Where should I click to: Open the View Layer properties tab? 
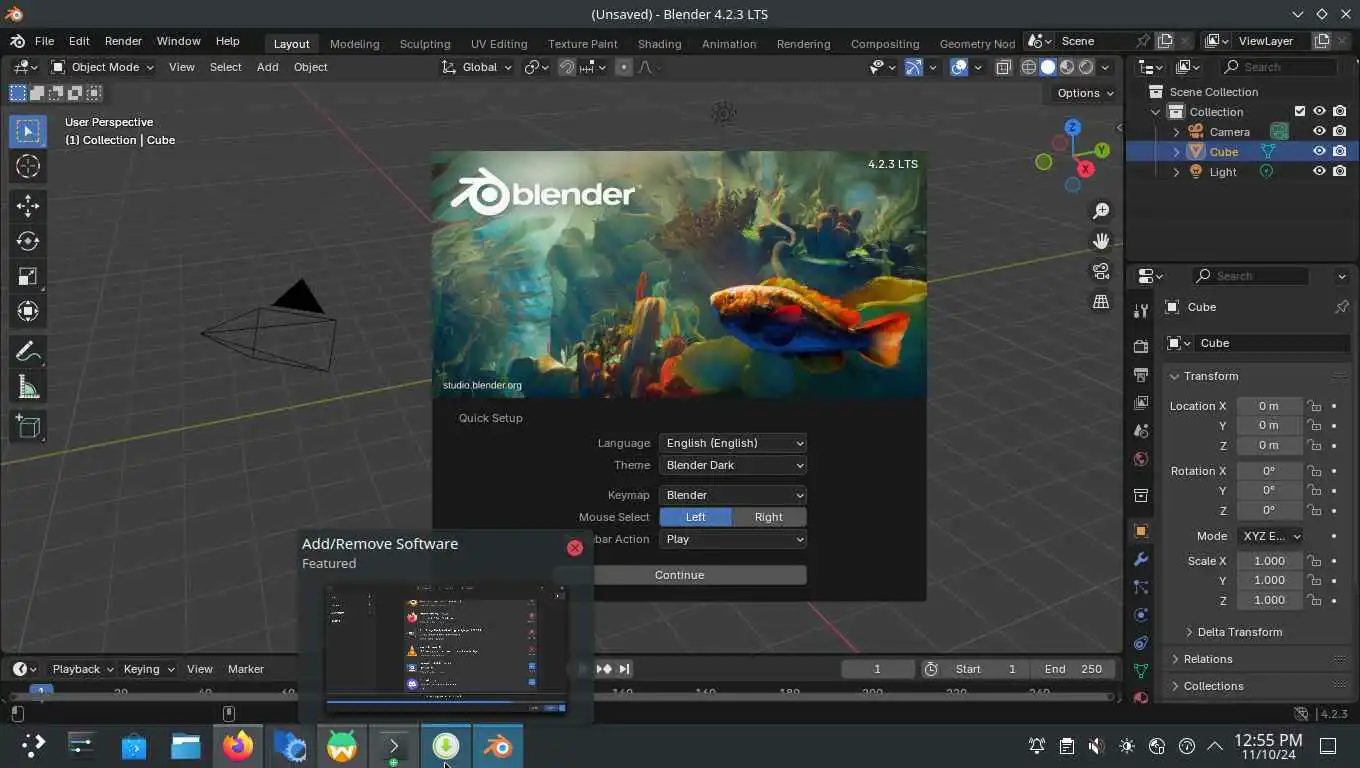tap(1141, 403)
